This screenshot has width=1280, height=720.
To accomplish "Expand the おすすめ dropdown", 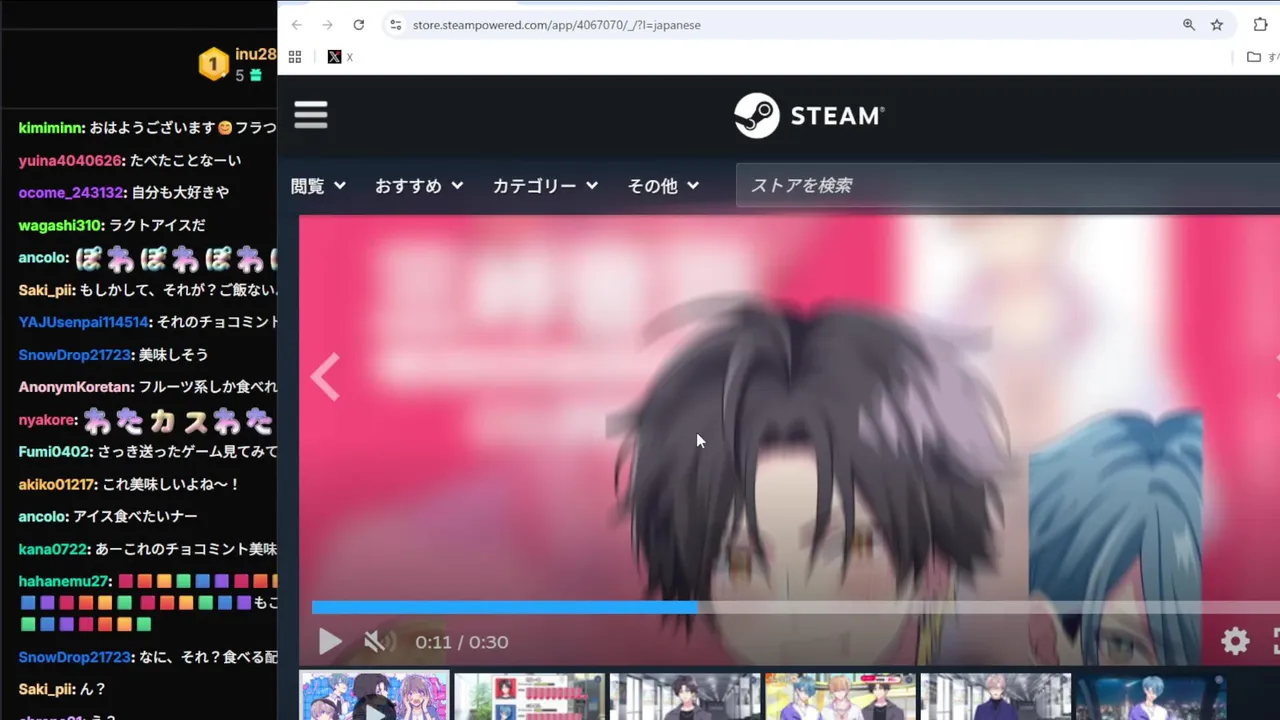I will [x=419, y=186].
